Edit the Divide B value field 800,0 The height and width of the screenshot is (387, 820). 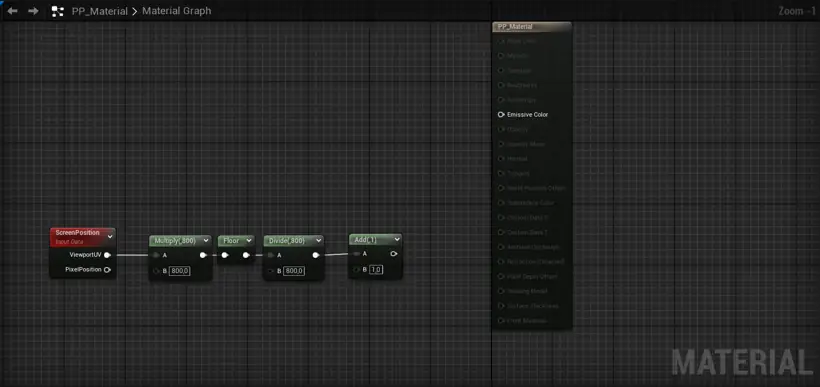coord(294,270)
